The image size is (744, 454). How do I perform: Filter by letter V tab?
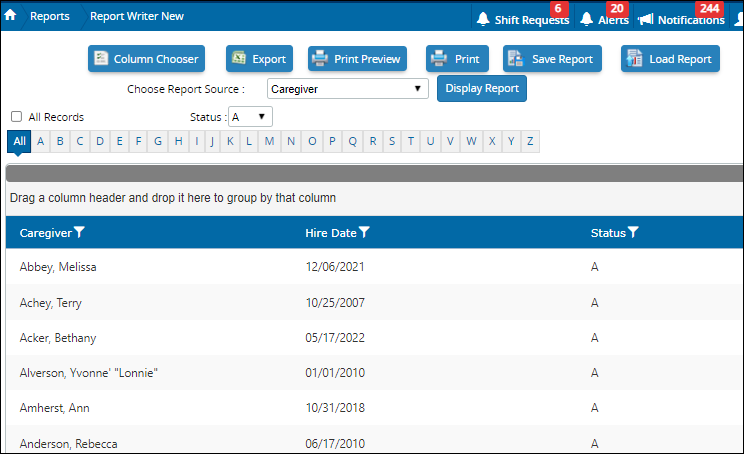coord(450,141)
